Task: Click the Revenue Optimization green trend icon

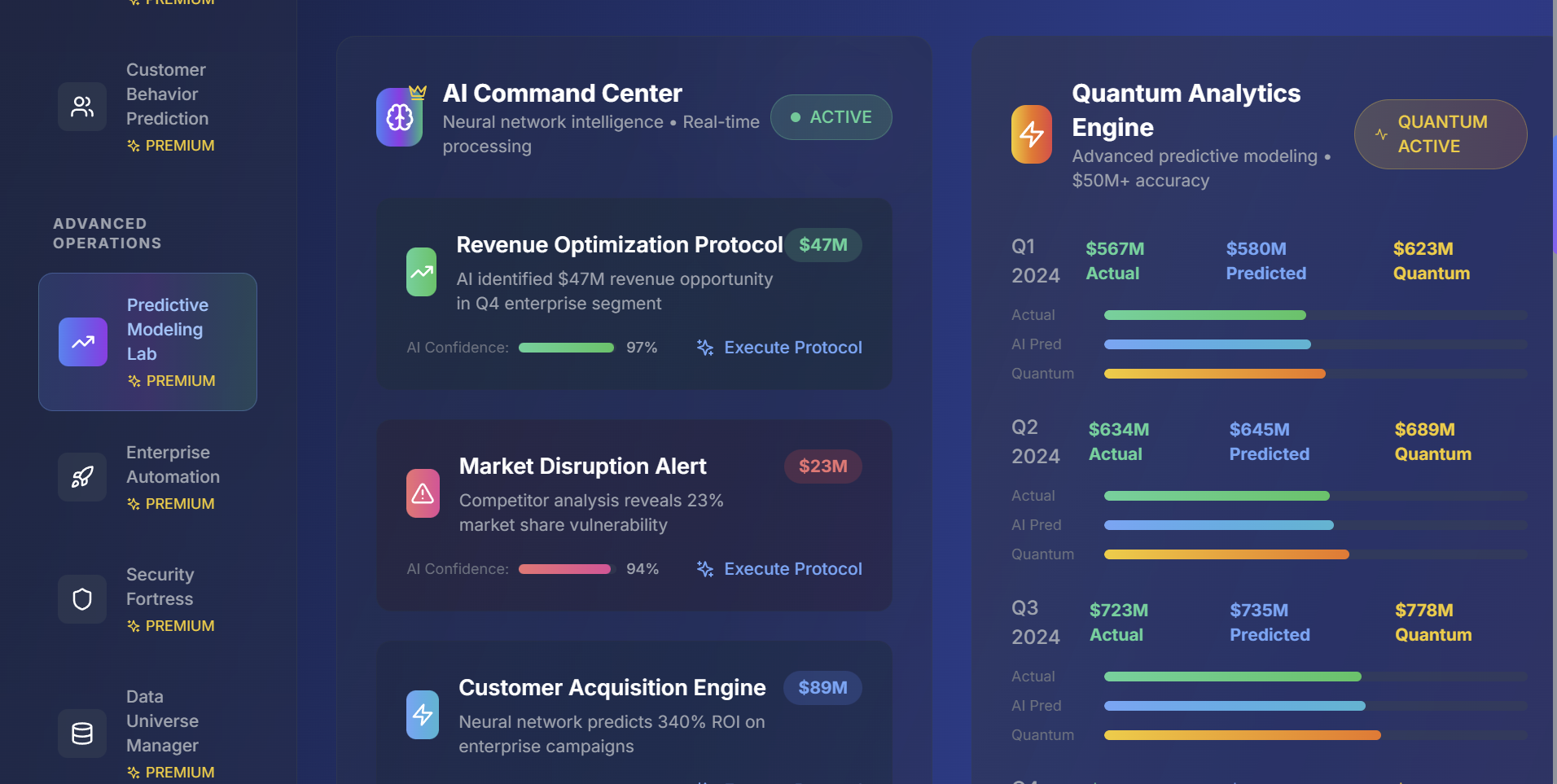Action: (x=422, y=272)
